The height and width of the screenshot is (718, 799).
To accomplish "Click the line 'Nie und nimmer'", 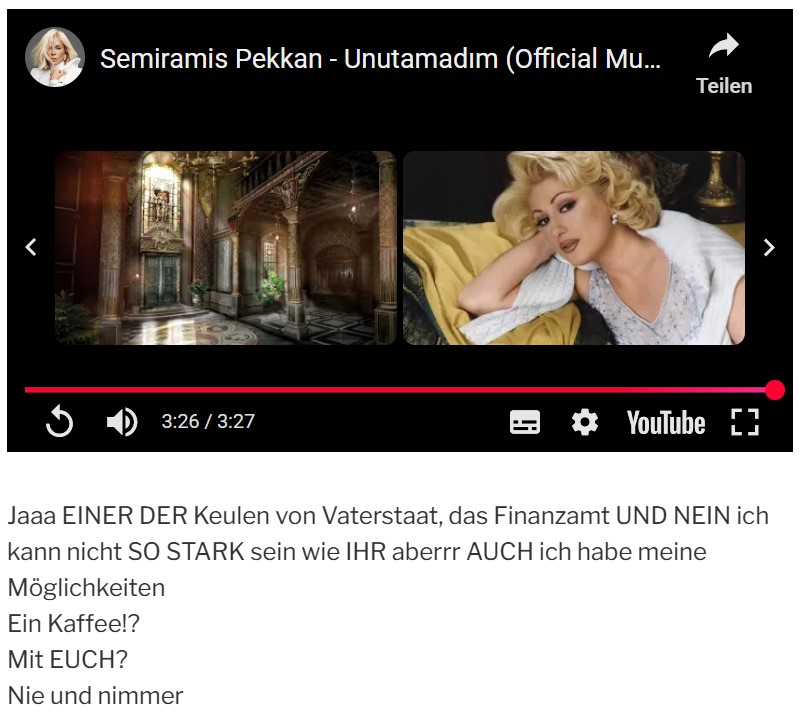I will (95, 696).
